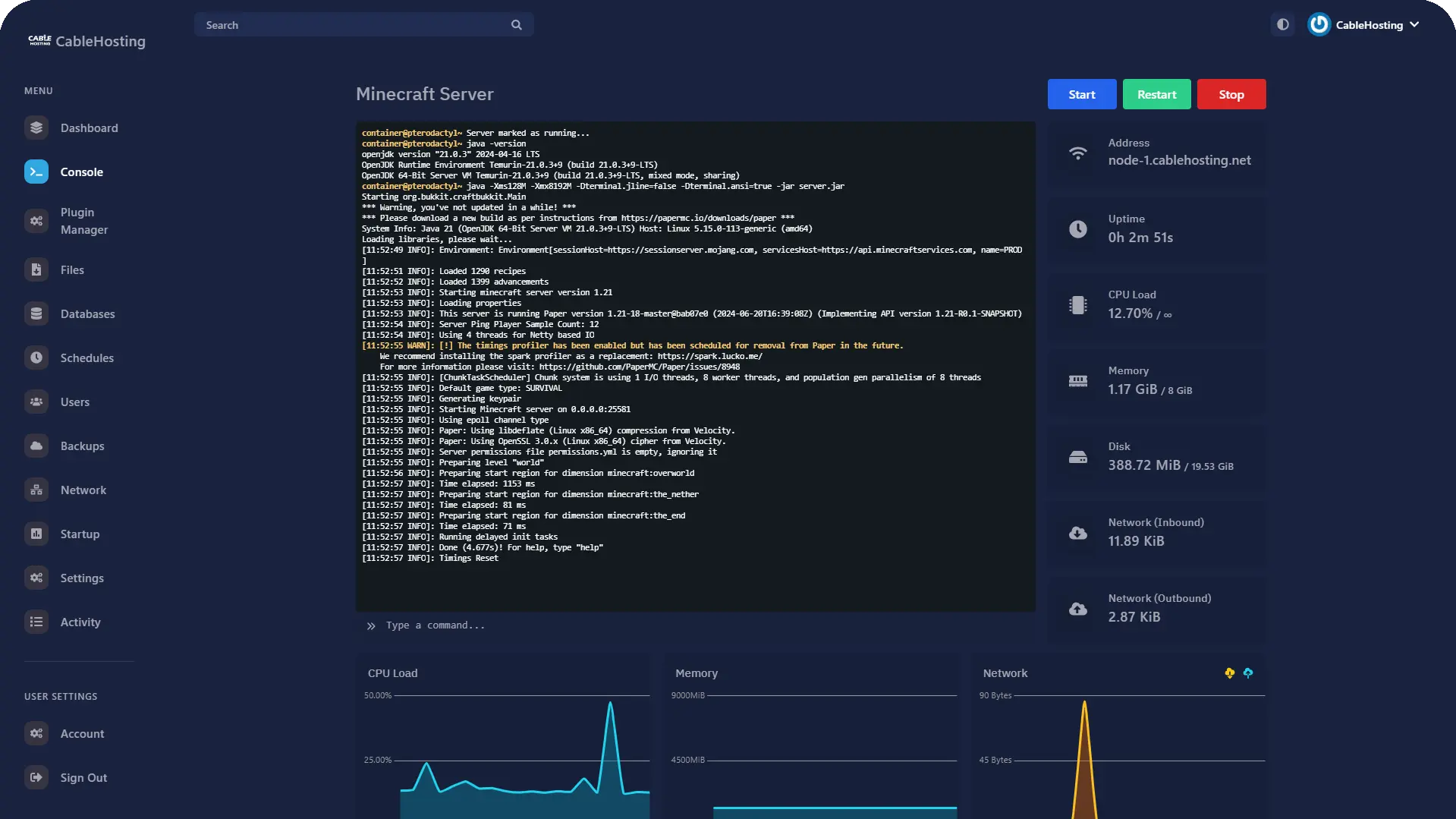Focus the Search input field
Viewport: 1456px width, 819px height.
click(363, 25)
